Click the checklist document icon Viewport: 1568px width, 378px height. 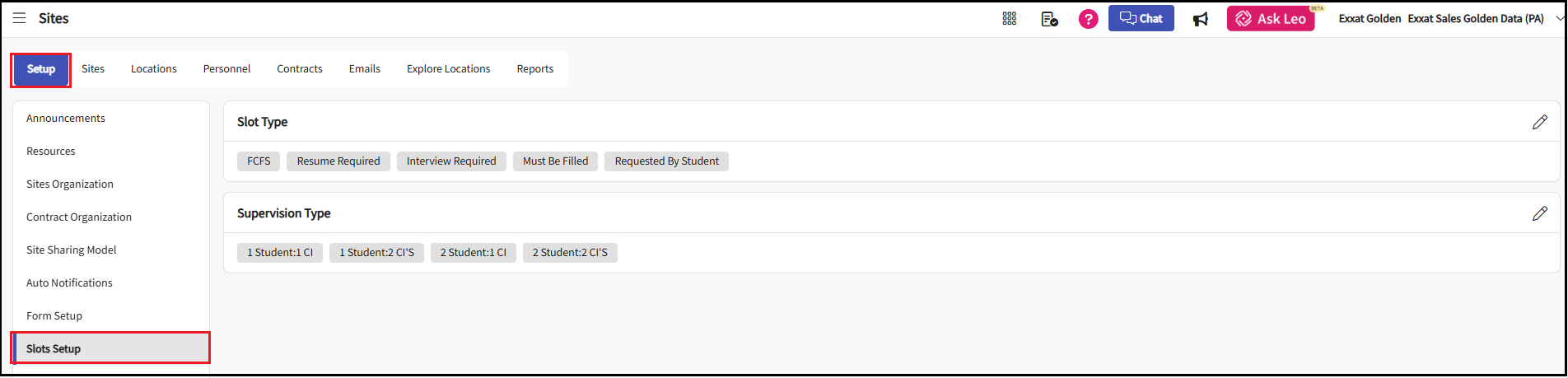(x=1049, y=18)
